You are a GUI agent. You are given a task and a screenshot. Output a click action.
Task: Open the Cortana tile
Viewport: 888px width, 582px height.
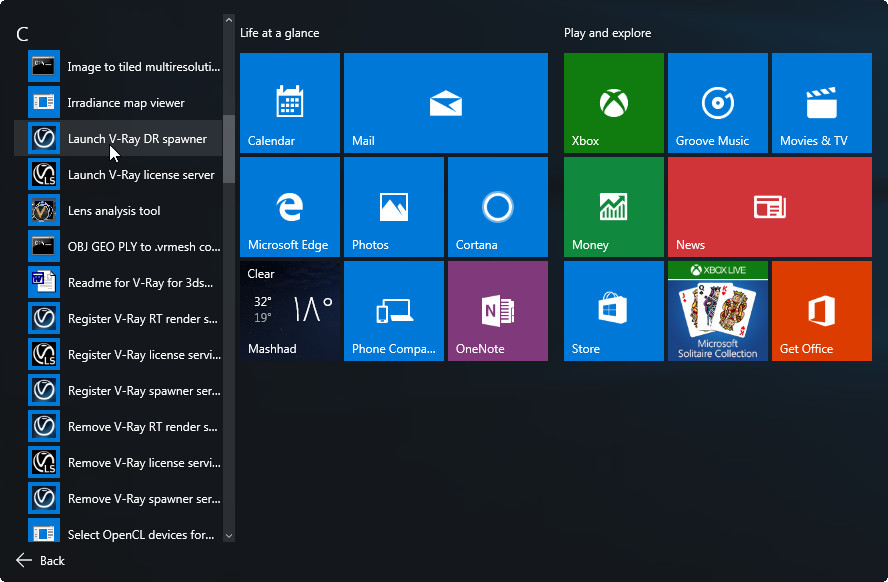pos(498,207)
